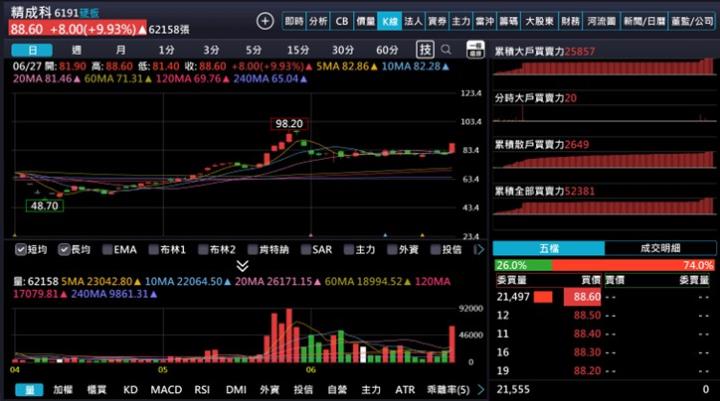
Task: Select the 30分 chart period
Action: pos(343,50)
